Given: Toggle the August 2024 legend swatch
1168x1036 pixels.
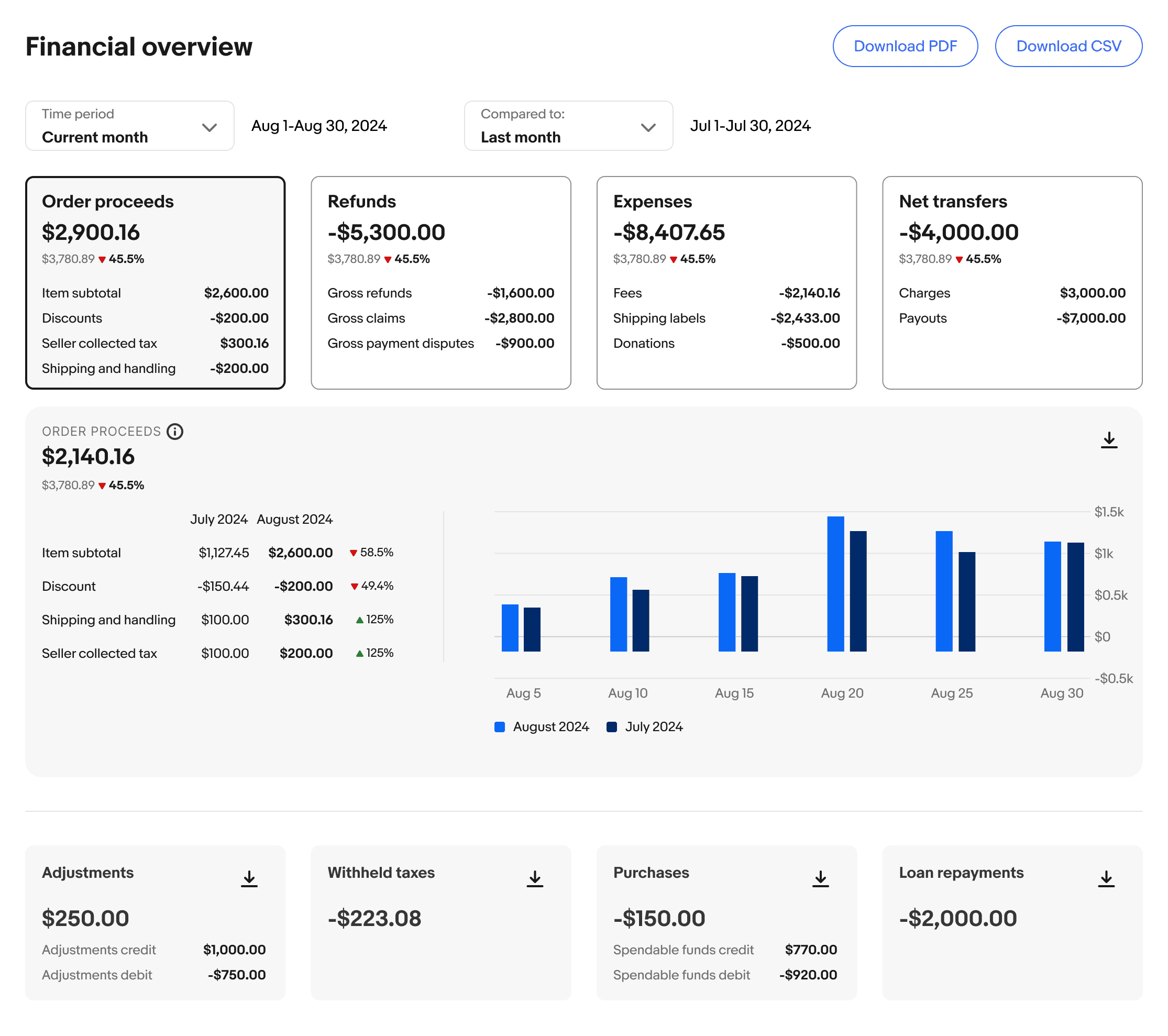Looking at the screenshot, I should click(x=500, y=727).
